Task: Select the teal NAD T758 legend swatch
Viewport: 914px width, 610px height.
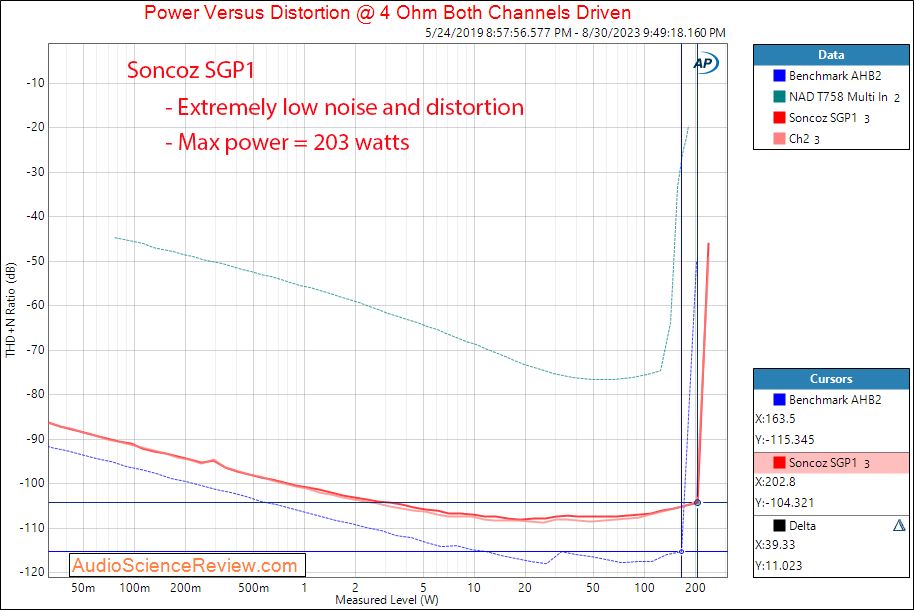Action: click(x=779, y=97)
